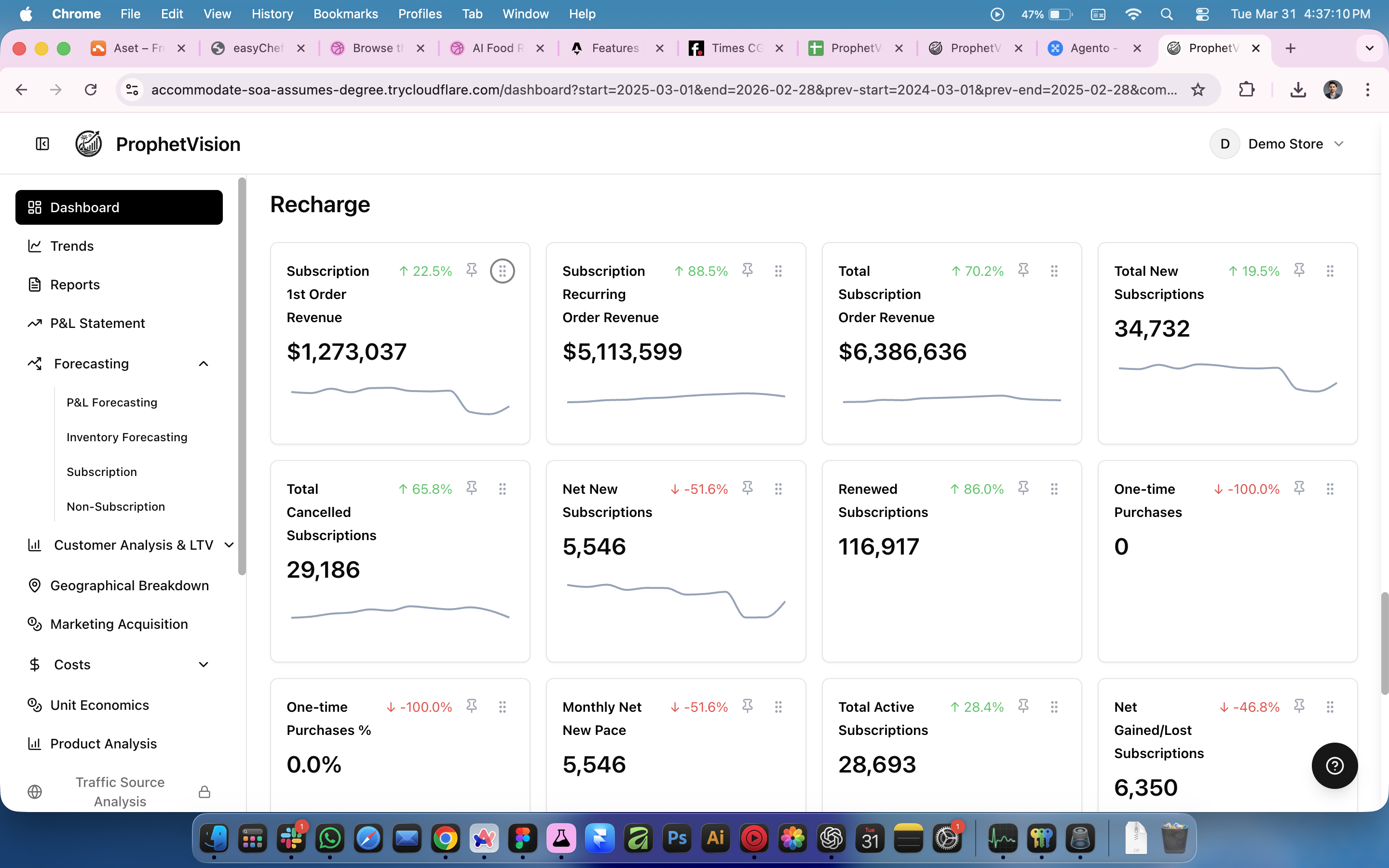Click drag handle on Subscription 1st Order Revenue card
Screen dimensions: 1389x868
point(502,271)
